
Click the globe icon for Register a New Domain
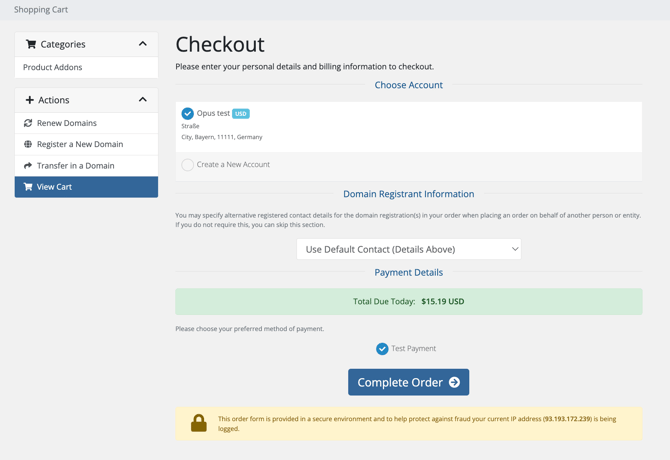(28, 144)
